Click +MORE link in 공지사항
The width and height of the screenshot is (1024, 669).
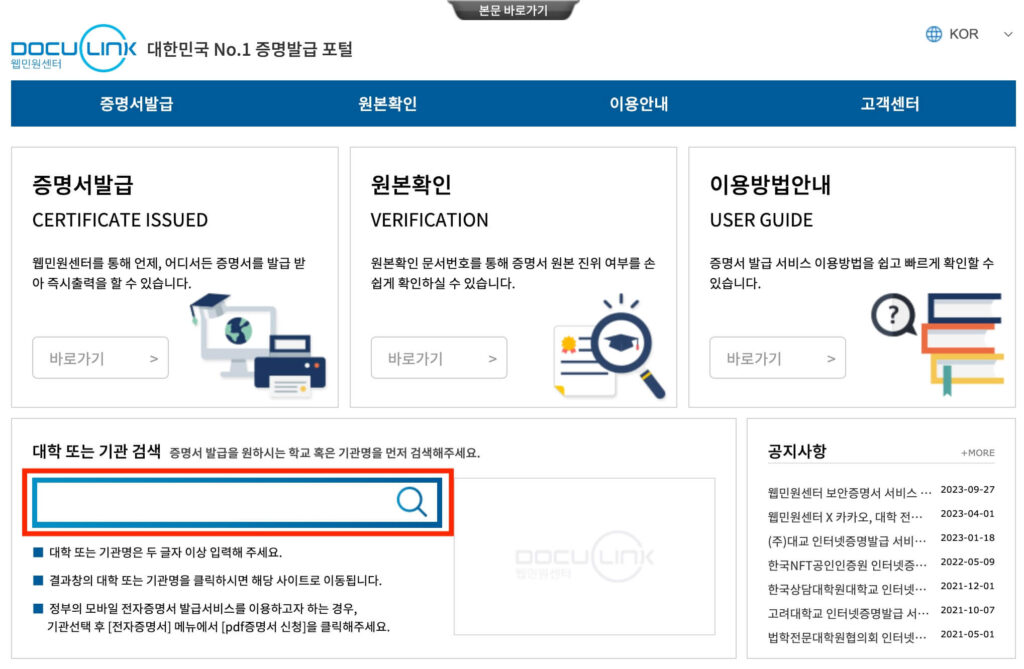tap(977, 453)
